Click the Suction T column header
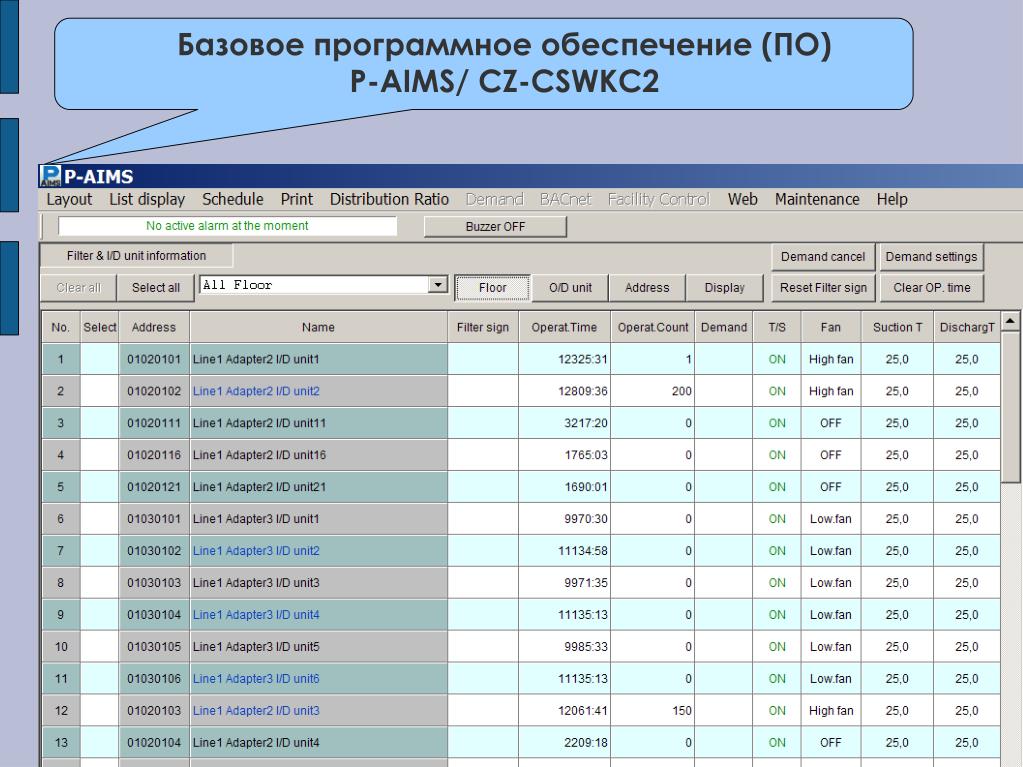 (898, 327)
